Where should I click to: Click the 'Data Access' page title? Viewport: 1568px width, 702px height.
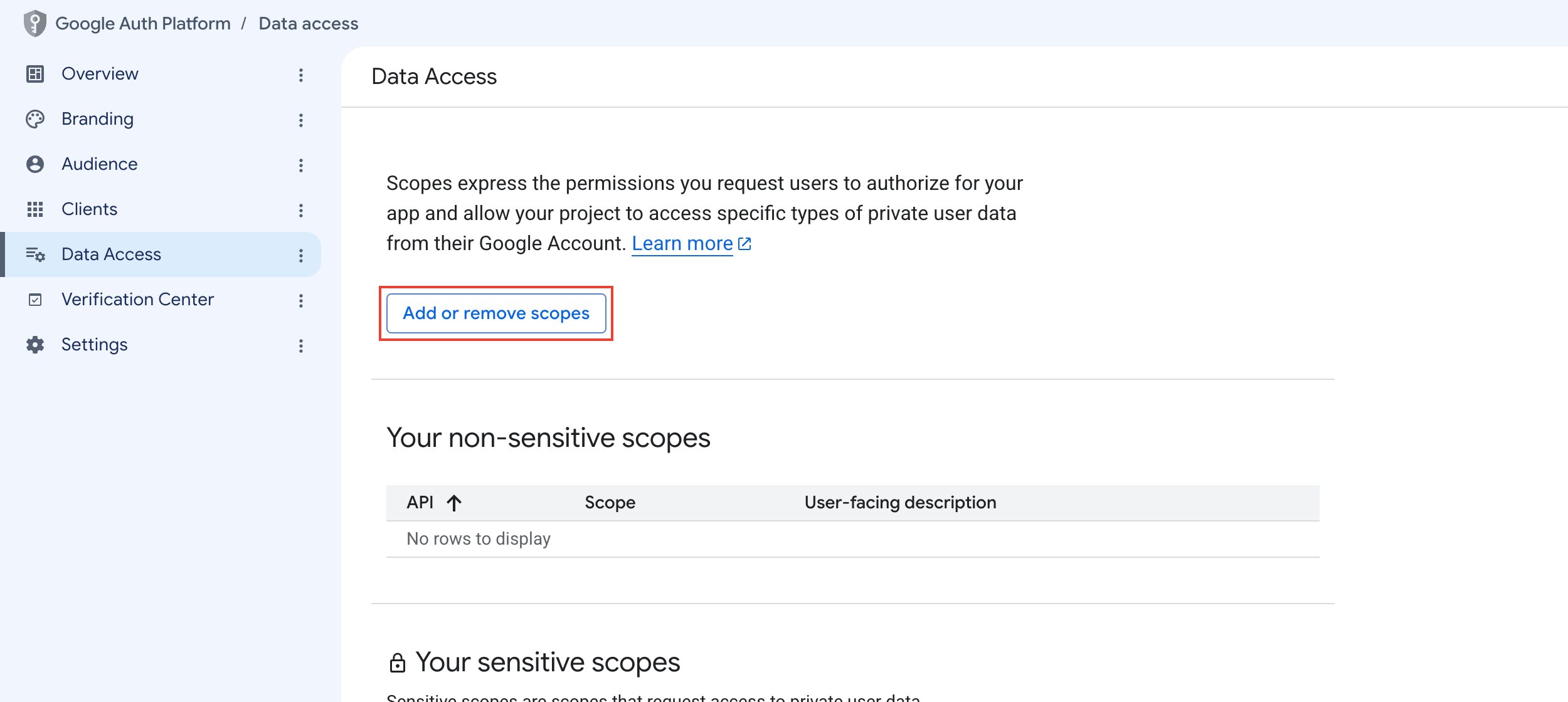point(434,76)
